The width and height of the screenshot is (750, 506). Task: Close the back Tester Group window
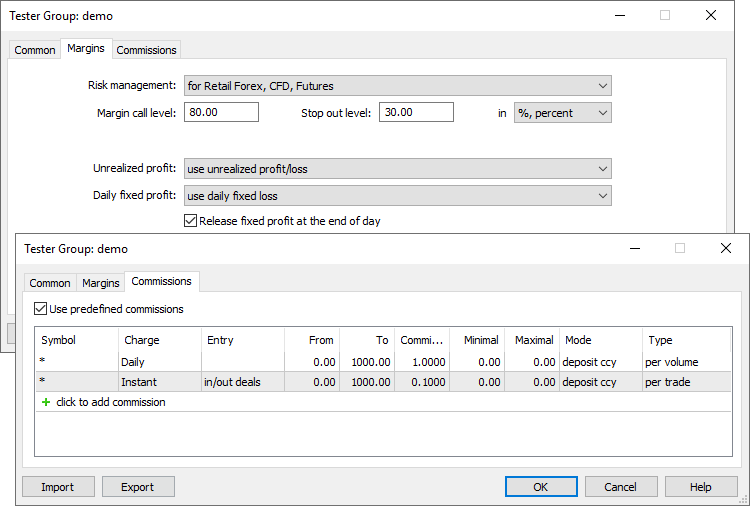coord(710,15)
